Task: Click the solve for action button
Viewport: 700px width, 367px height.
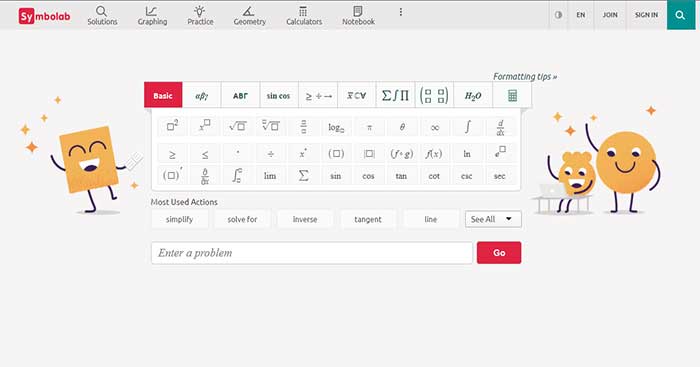Action: pyautogui.click(x=242, y=219)
